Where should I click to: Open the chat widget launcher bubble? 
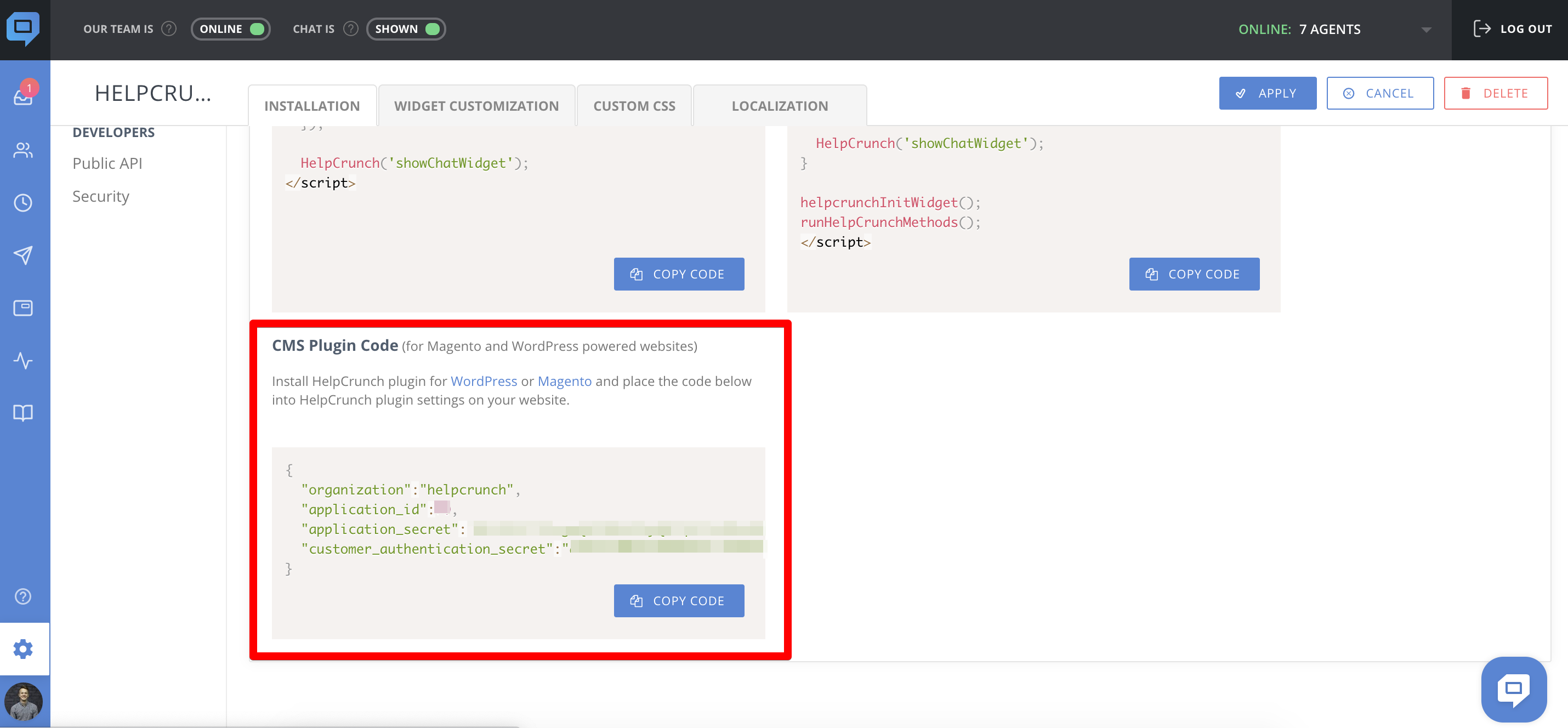tap(1513, 689)
